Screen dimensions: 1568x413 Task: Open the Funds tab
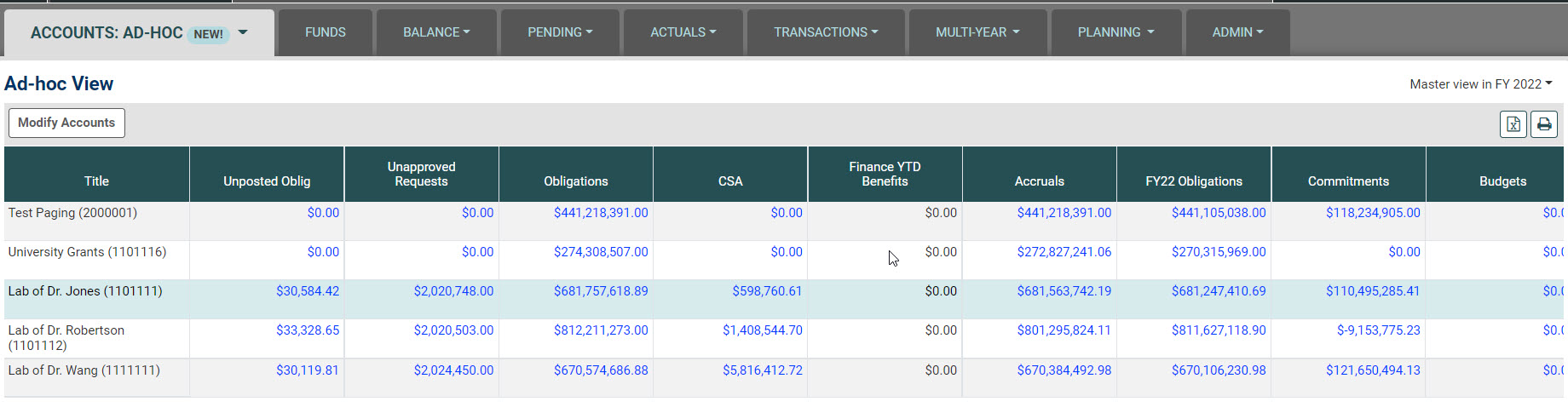tap(326, 32)
